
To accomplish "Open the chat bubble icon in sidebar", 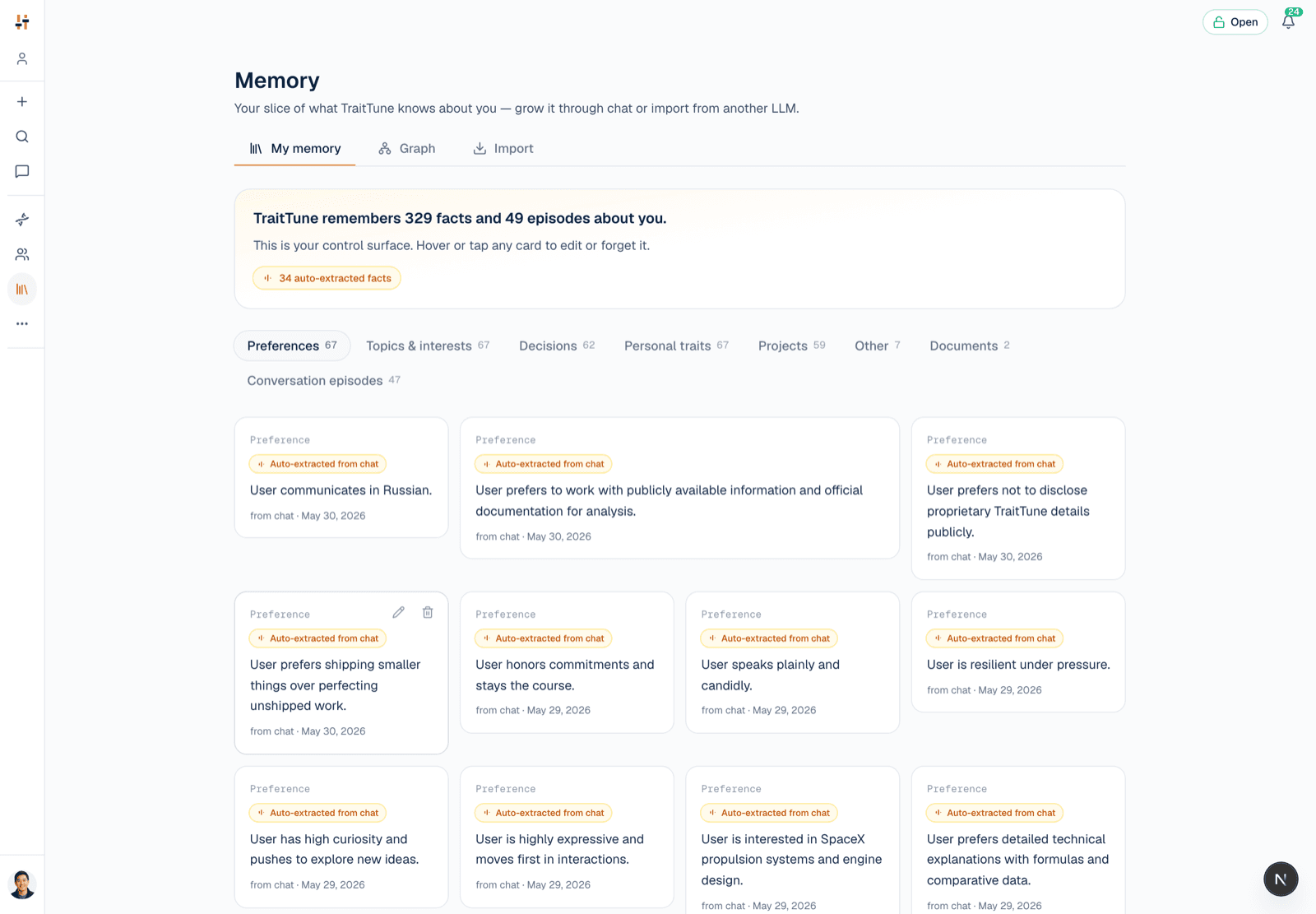I will [22, 171].
